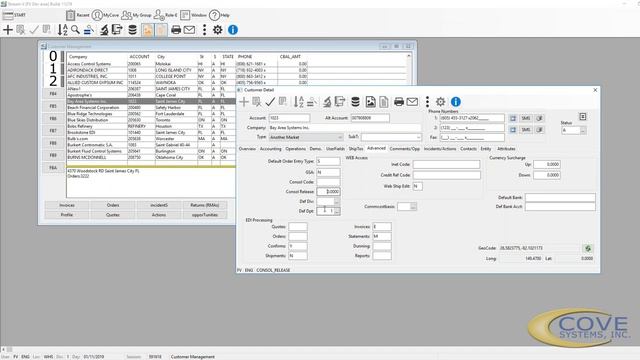Switch to the Comments/Opp tab
Viewport: 640px width, 360px height.
[404, 149]
